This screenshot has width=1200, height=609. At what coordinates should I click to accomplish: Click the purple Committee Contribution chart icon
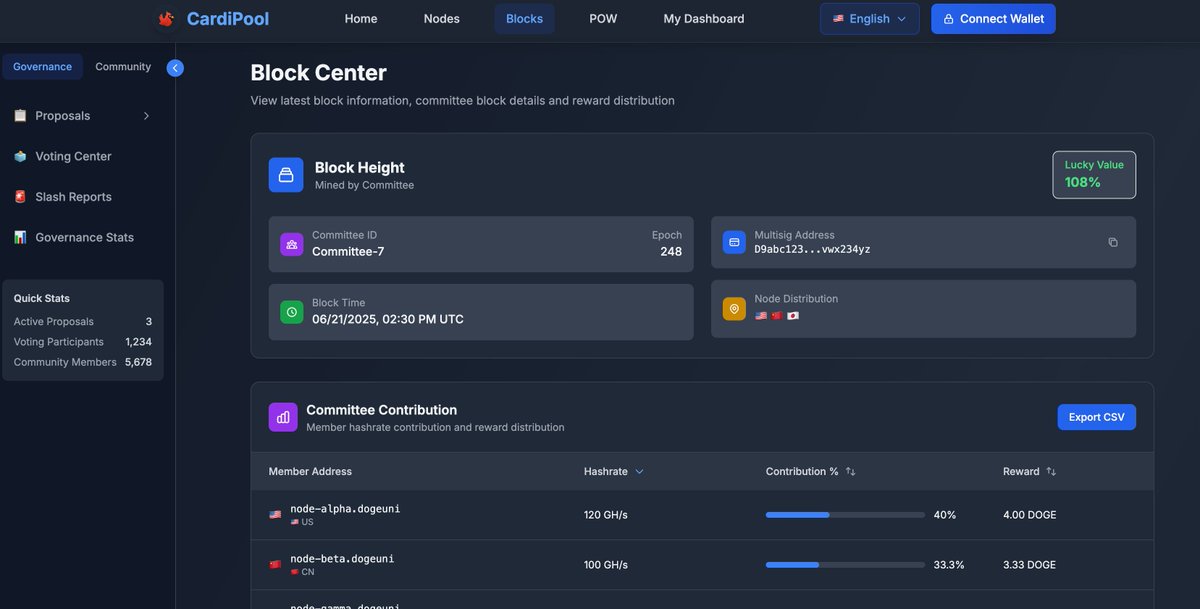[283, 417]
